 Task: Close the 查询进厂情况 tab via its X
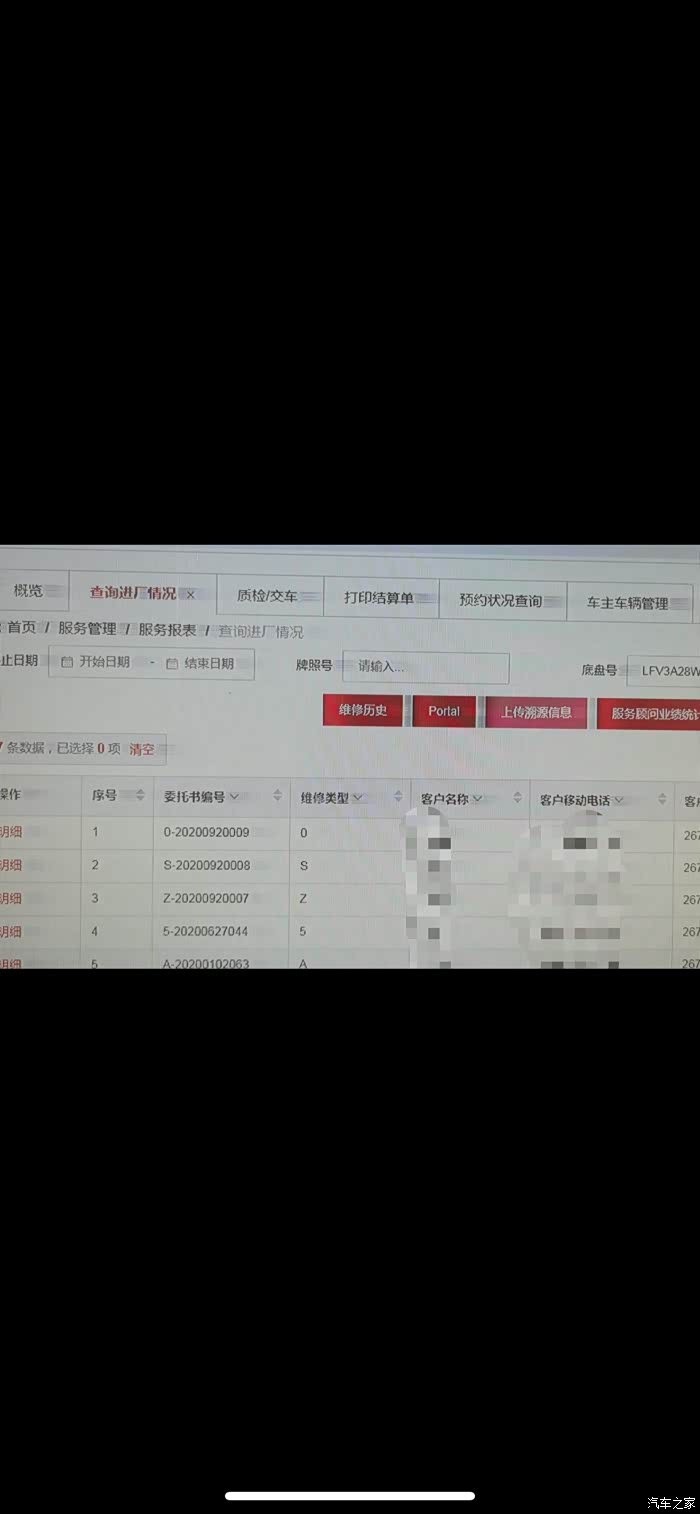point(190,595)
